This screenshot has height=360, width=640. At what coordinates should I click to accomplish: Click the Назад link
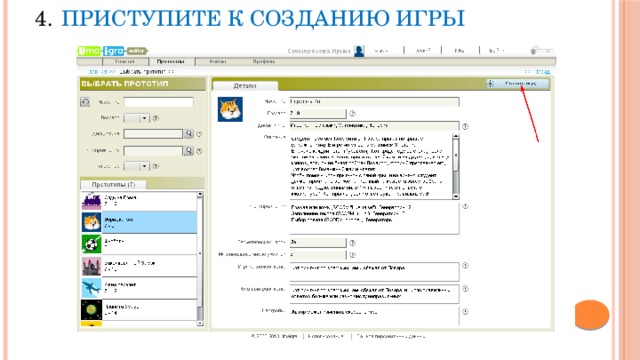(542, 72)
